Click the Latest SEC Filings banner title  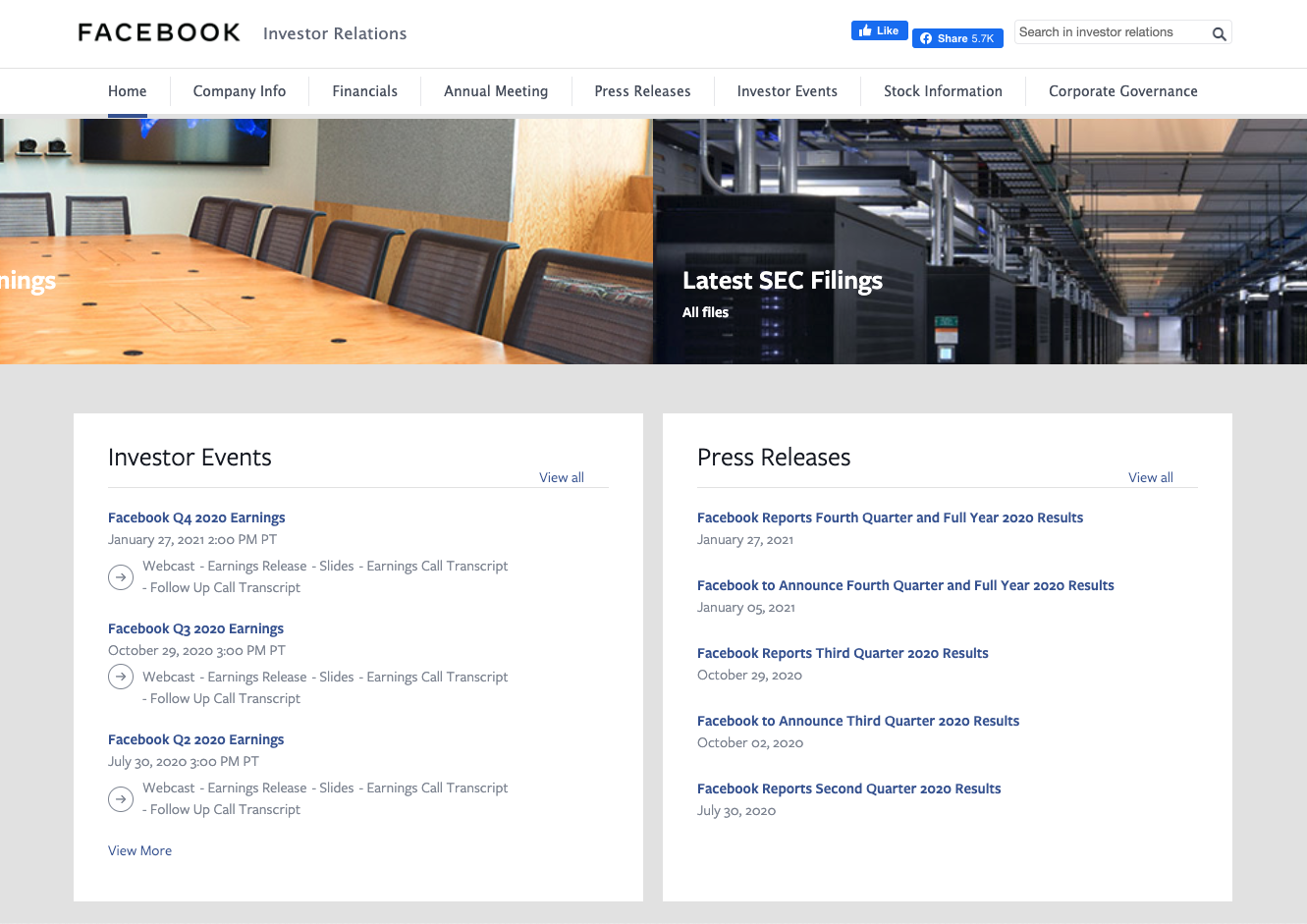click(x=783, y=281)
